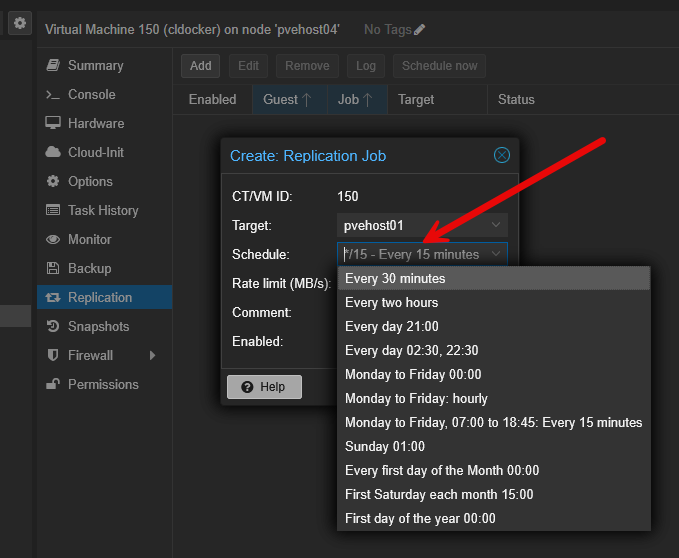Click the Replication arrows icon
Viewport: 679px width, 558px height.
tap(53, 297)
